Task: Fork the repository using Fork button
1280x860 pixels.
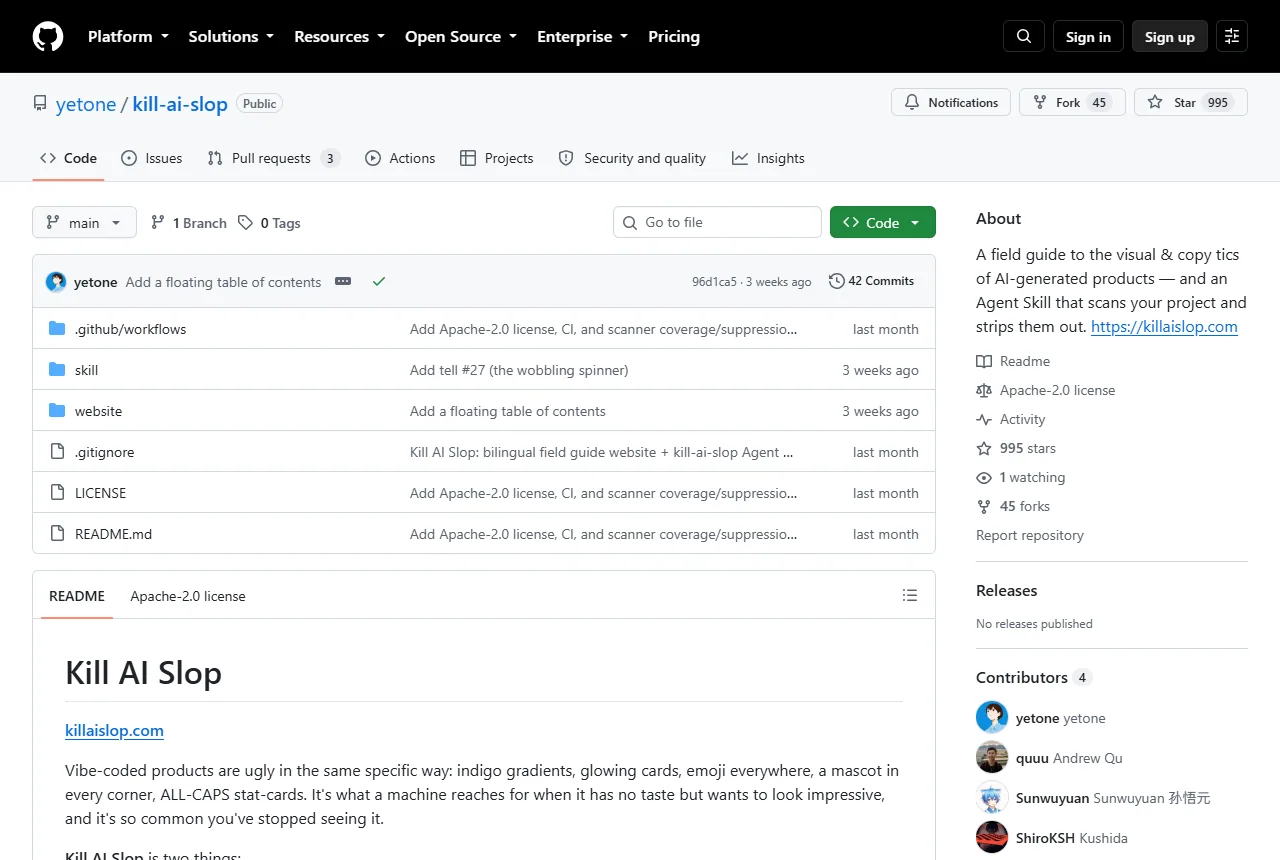Action: pyautogui.click(x=1072, y=102)
